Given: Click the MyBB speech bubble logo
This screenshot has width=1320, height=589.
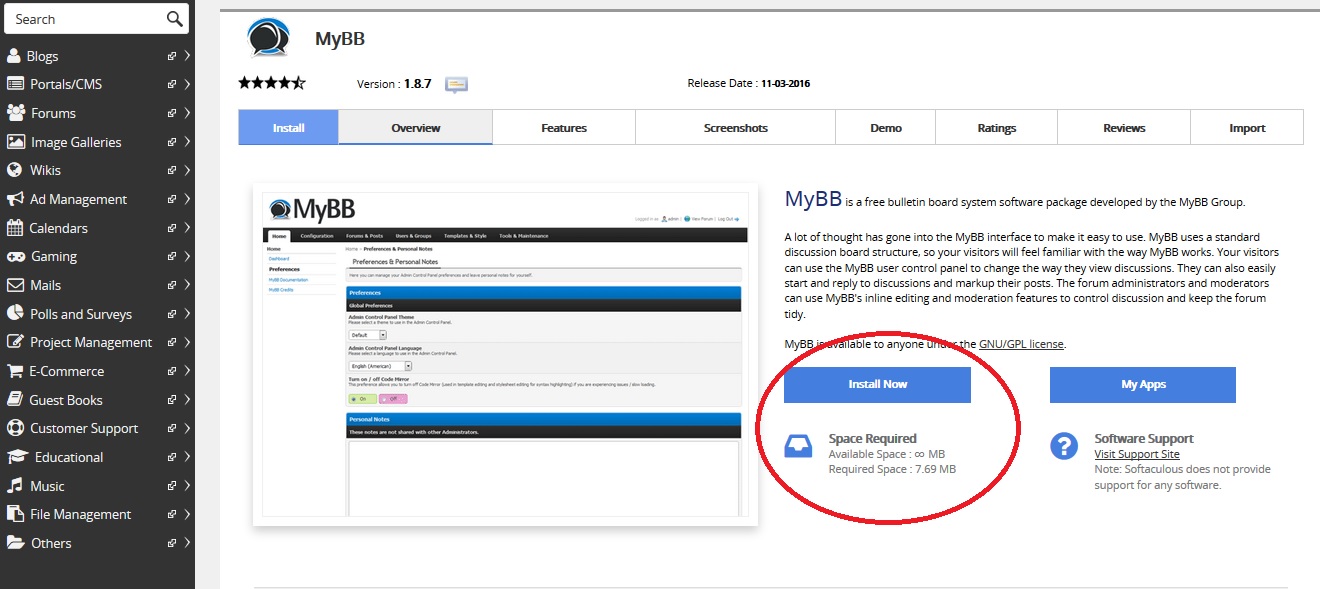Looking at the screenshot, I should click(x=268, y=38).
